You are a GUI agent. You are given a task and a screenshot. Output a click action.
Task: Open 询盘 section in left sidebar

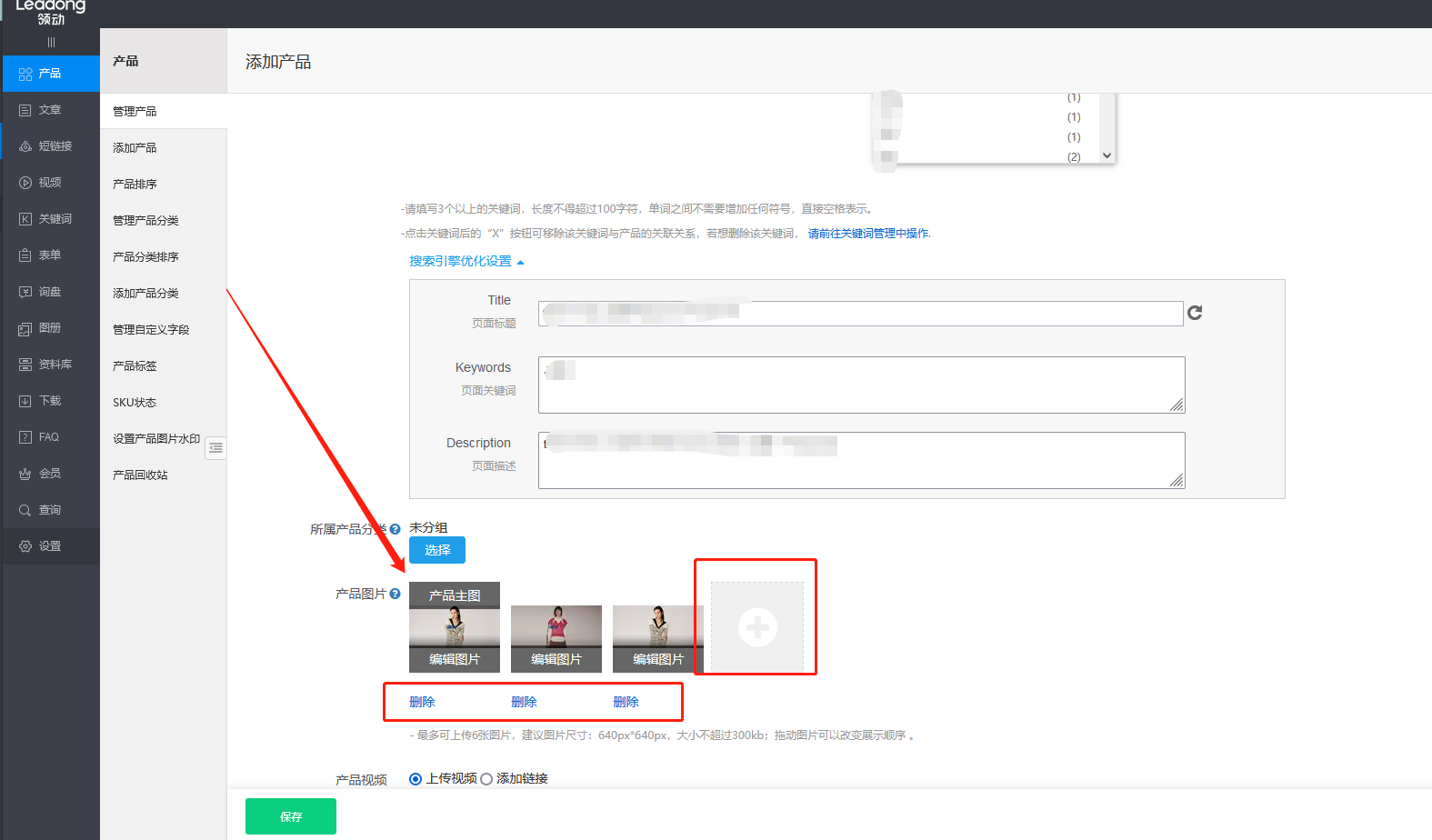coord(50,292)
